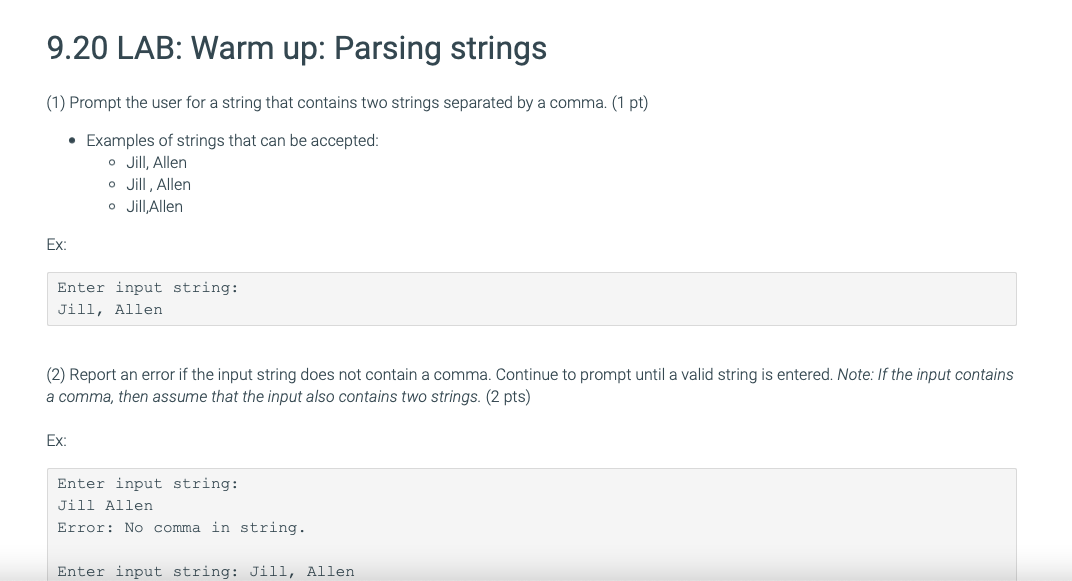The height and width of the screenshot is (581, 1072).
Task: Click the second "Ex:" label above the second code box
Action: 57,441
